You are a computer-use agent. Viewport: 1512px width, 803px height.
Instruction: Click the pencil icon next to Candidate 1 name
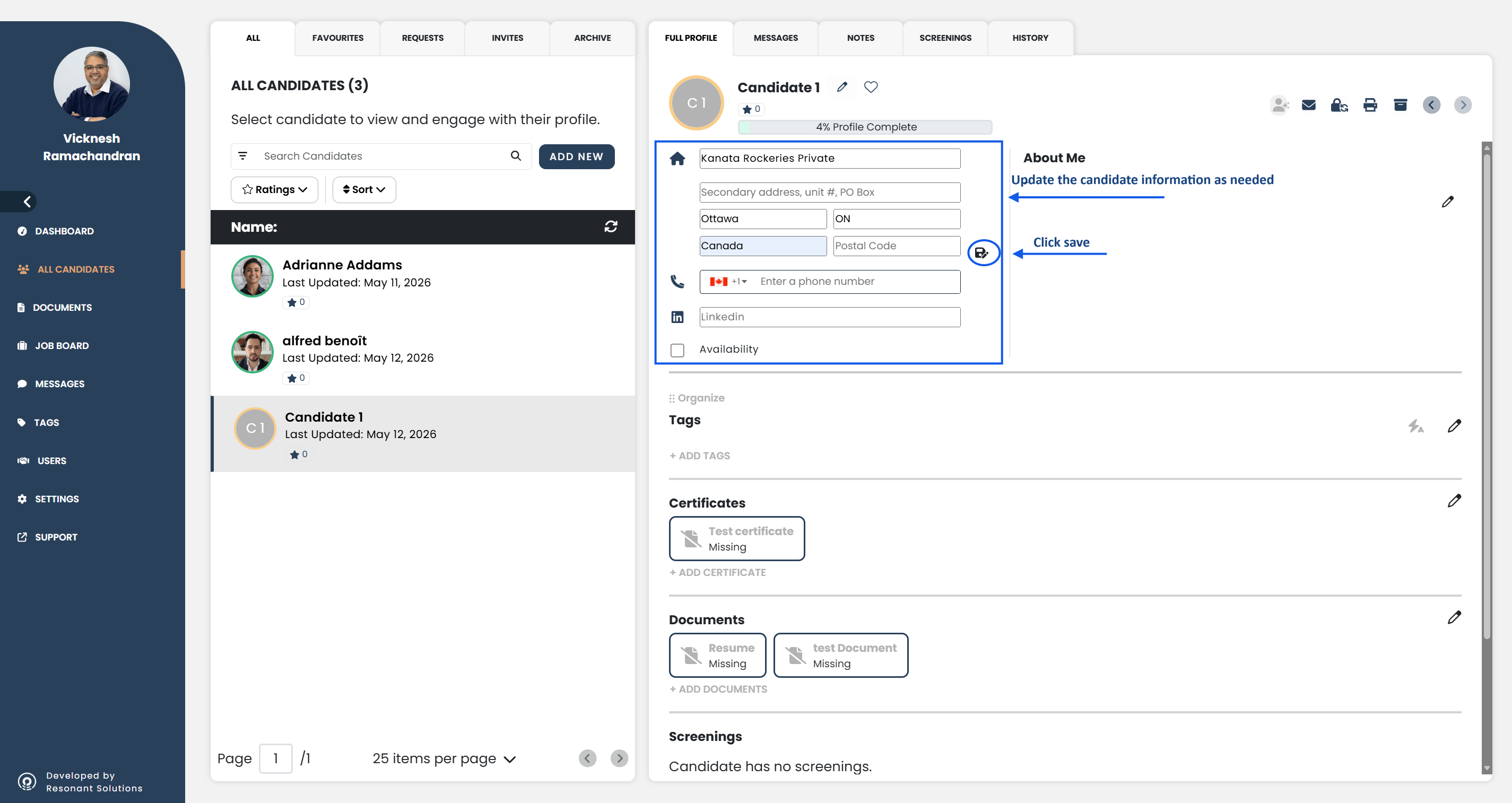(842, 87)
